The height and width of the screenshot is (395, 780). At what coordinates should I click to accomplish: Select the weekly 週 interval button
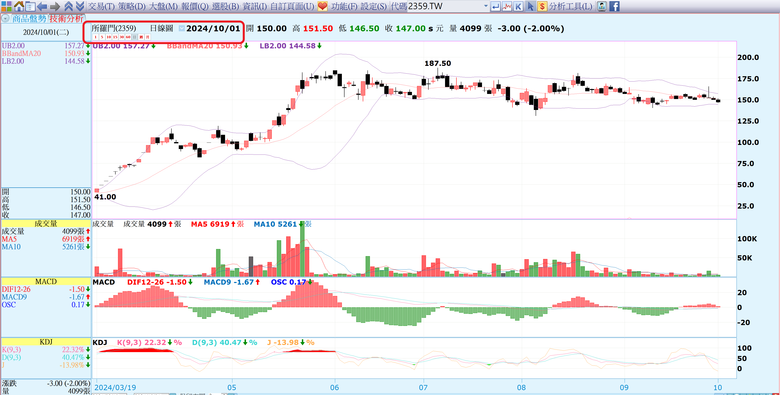(141, 37)
